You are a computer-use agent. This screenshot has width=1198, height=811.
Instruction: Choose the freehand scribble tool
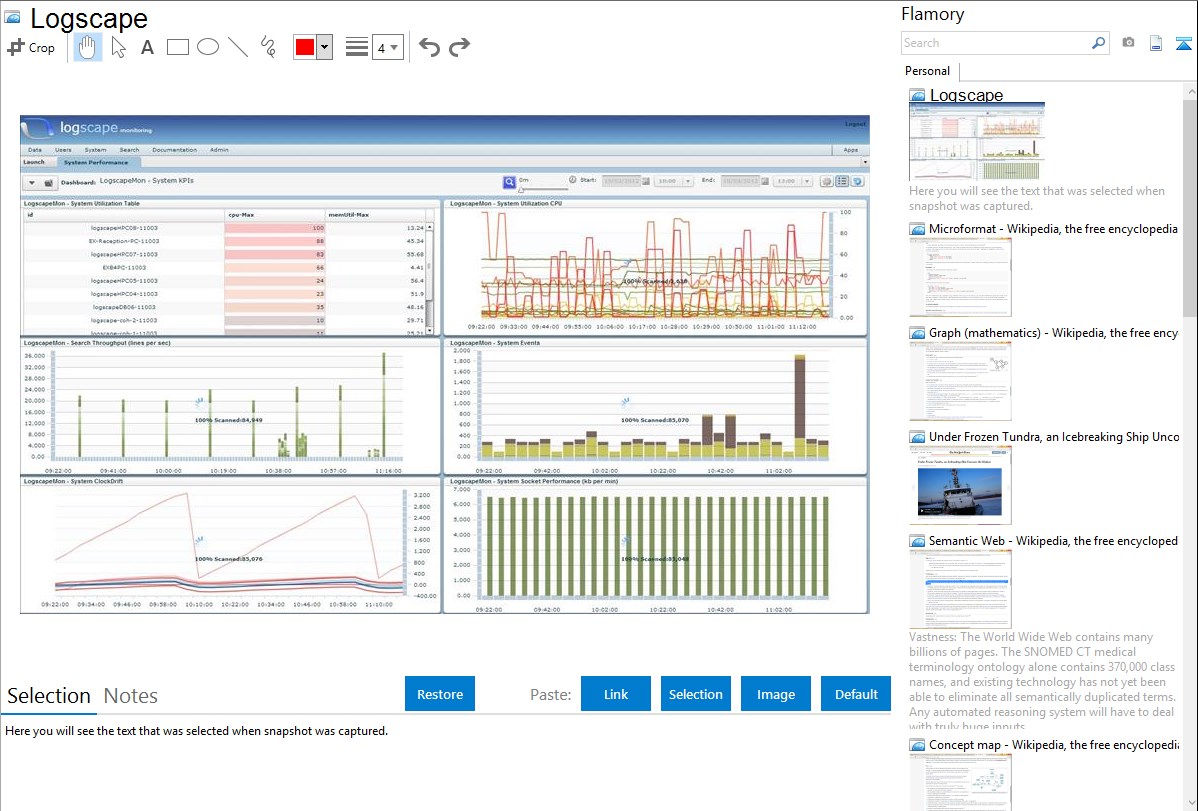coord(268,47)
